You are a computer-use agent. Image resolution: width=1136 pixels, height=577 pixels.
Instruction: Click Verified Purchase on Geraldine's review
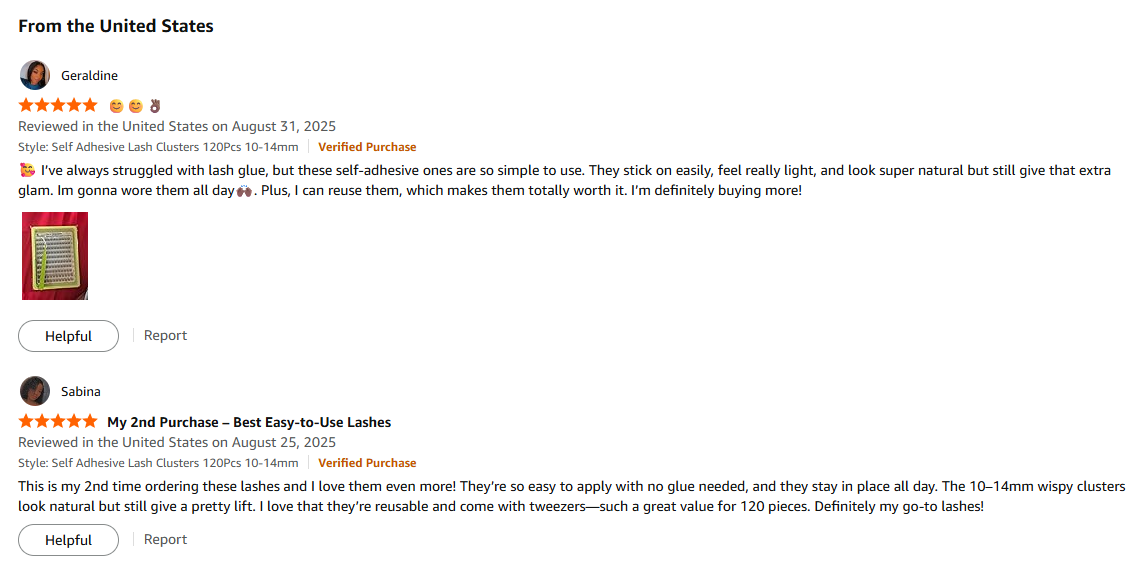coord(367,147)
